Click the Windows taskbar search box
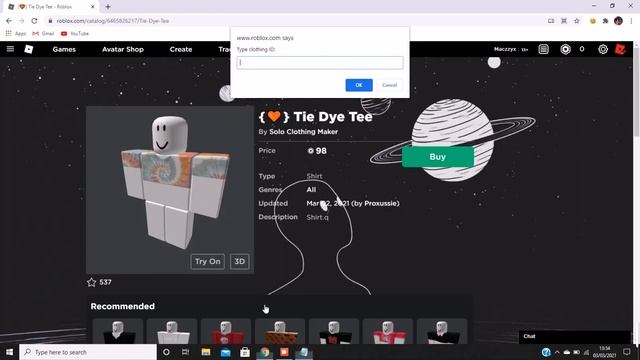This screenshot has height=360, width=640. pyautogui.click(x=88, y=352)
